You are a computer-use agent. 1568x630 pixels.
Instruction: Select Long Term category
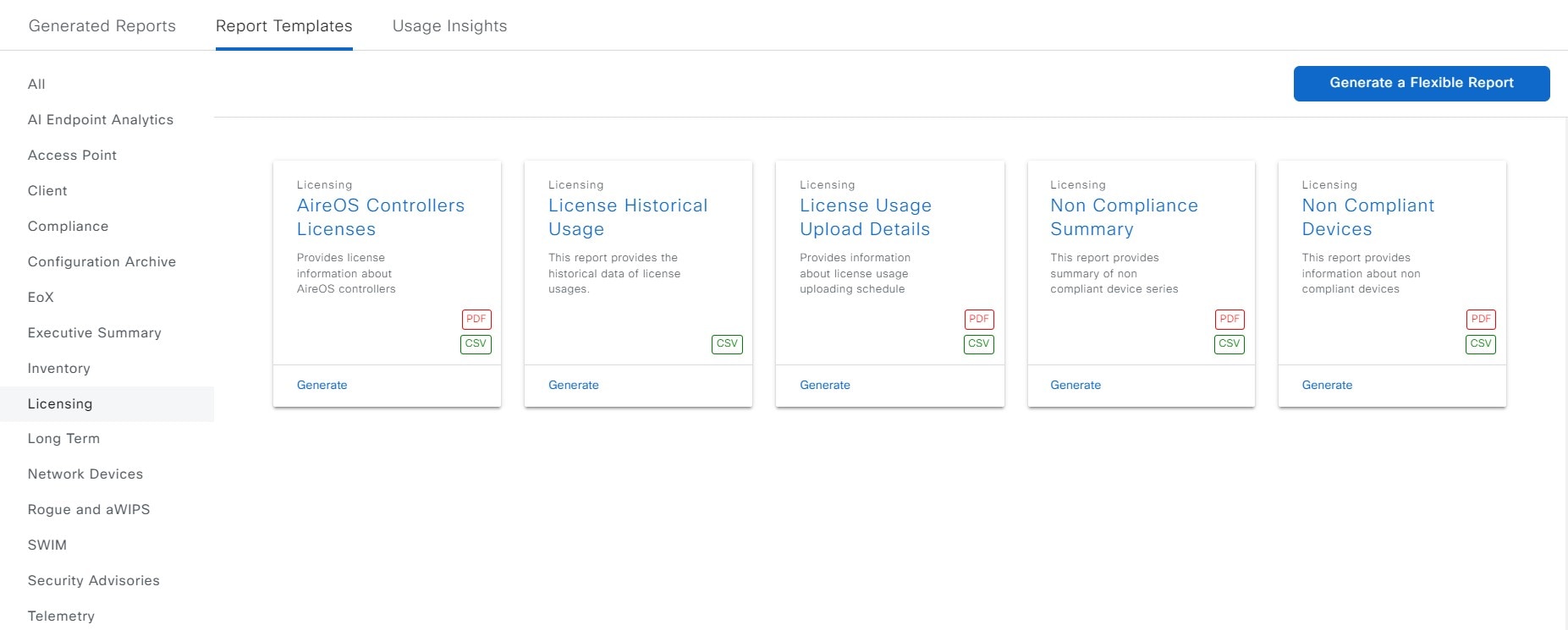click(63, 439)
